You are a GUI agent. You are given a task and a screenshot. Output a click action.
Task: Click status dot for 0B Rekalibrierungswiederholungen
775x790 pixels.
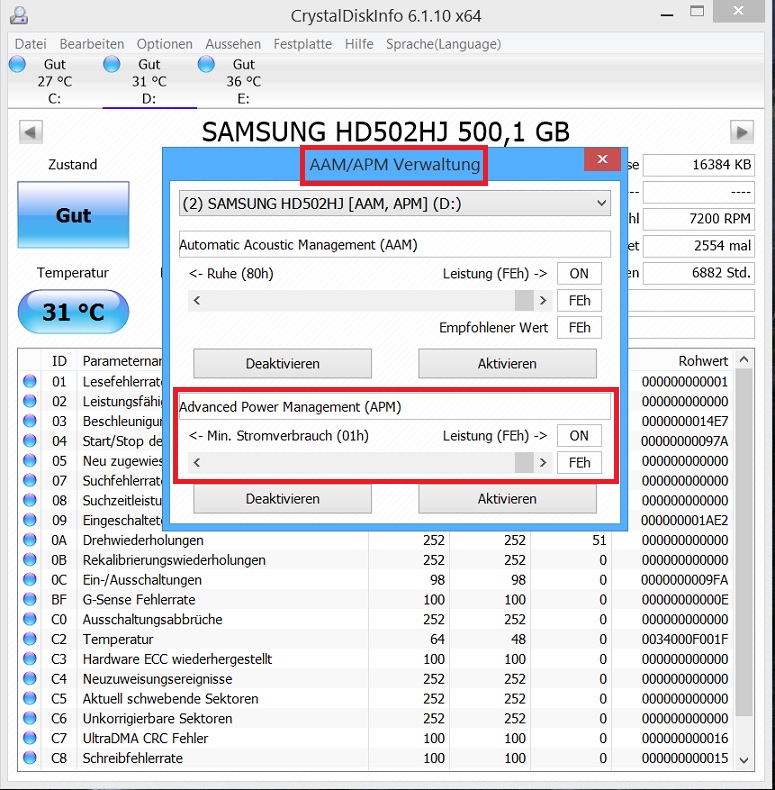30,559
